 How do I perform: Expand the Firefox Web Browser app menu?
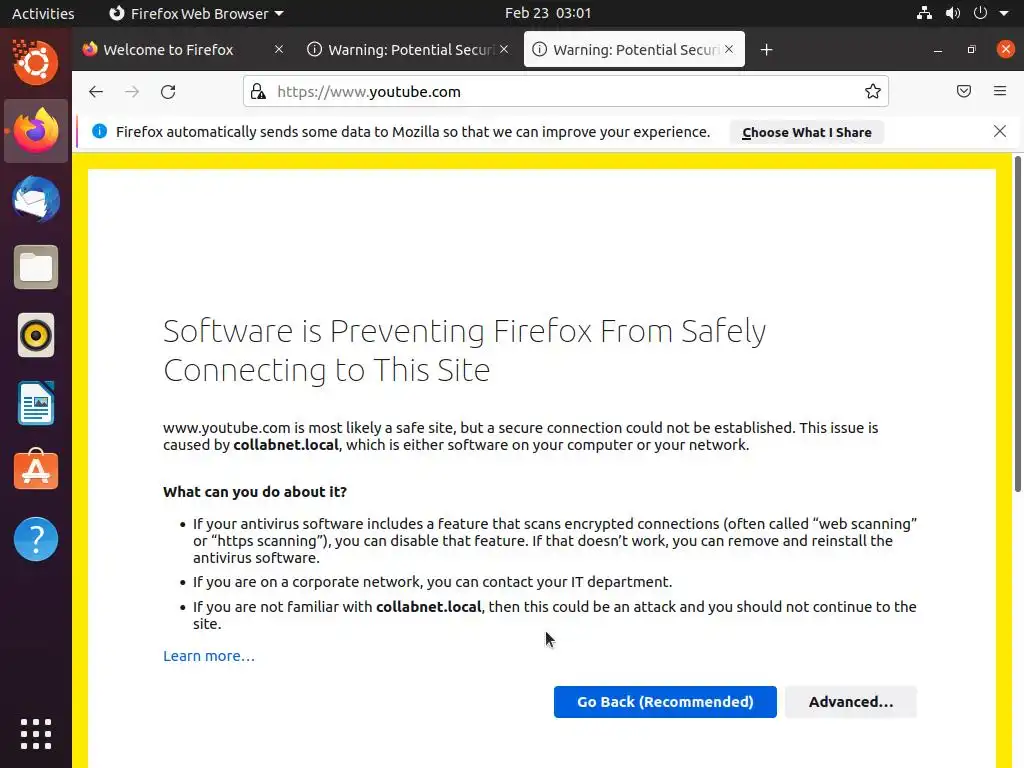196,14
